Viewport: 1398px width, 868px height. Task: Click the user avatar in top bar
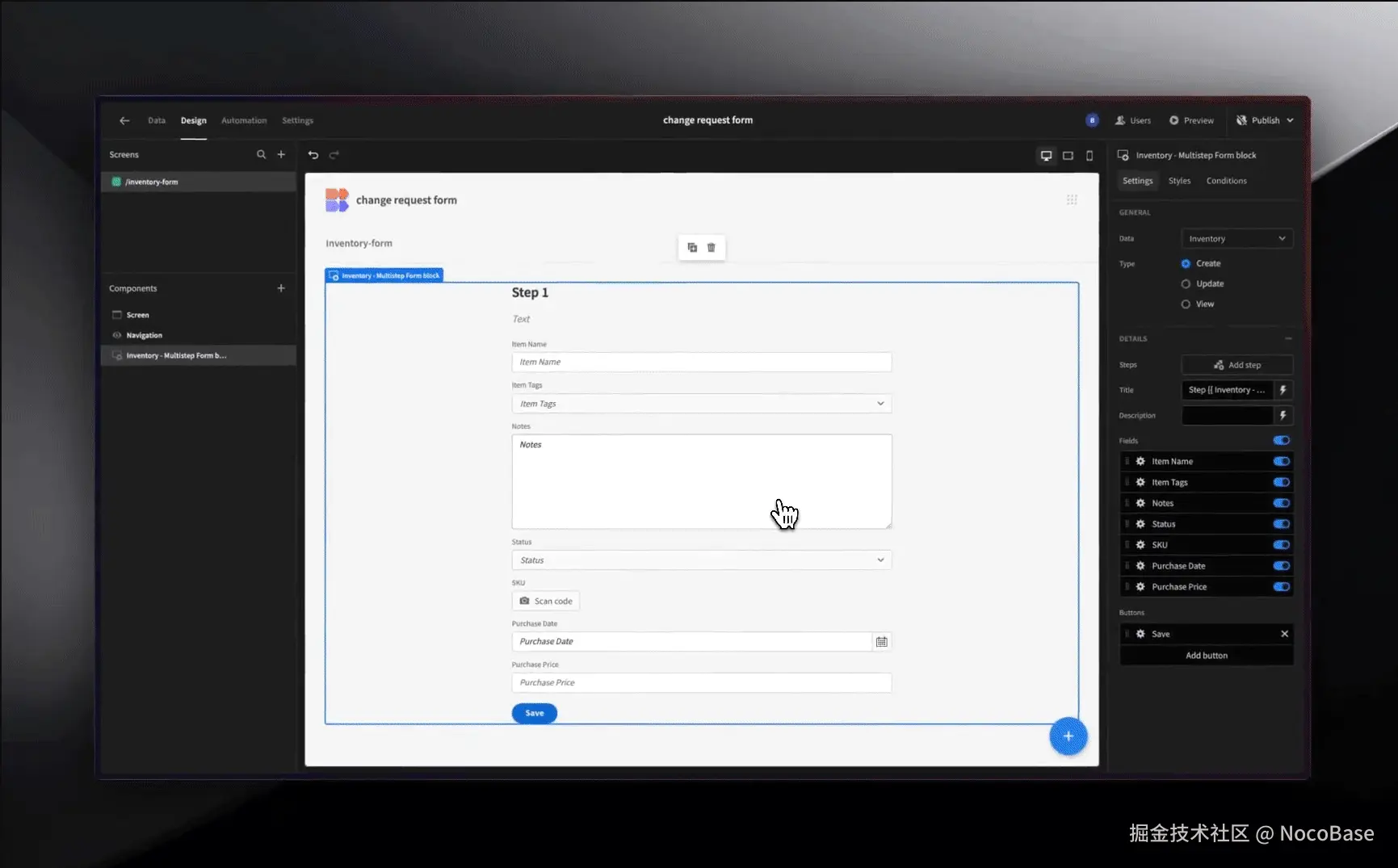coord(1092,120)
